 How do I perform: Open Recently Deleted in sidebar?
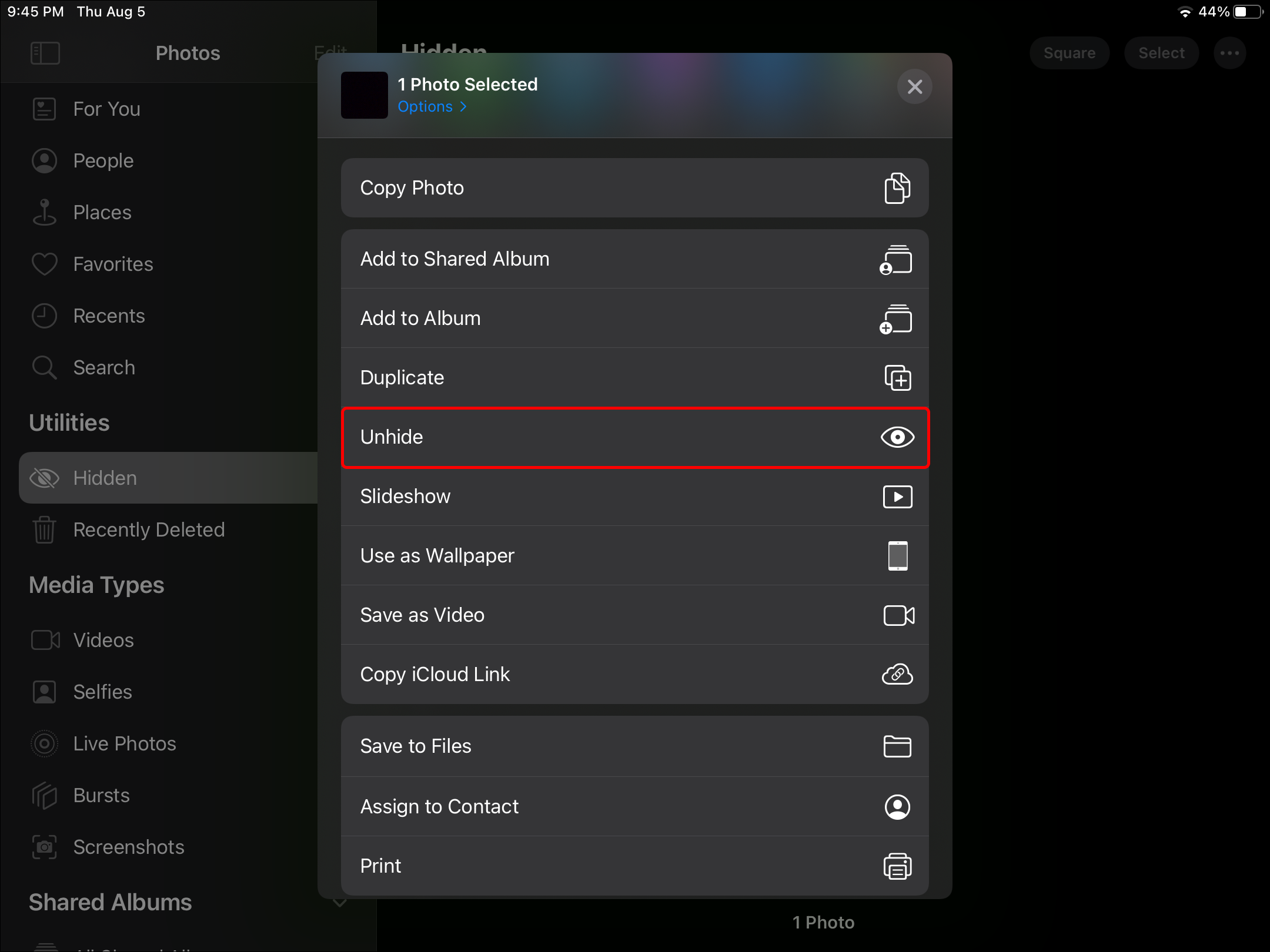click(x=149, y=529)
